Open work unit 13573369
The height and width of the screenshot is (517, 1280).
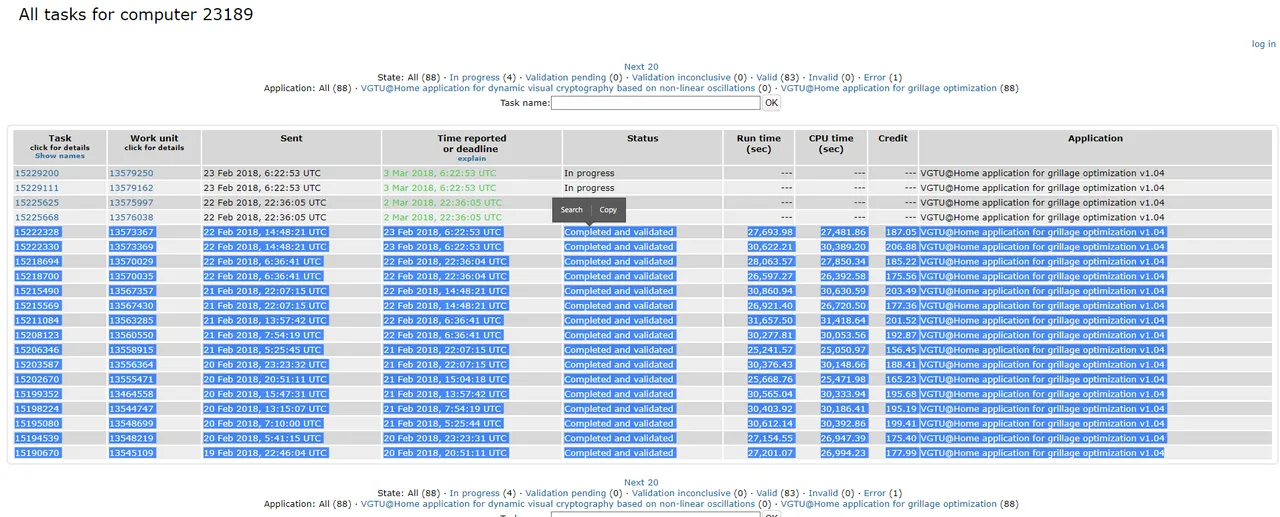point(131,247)
